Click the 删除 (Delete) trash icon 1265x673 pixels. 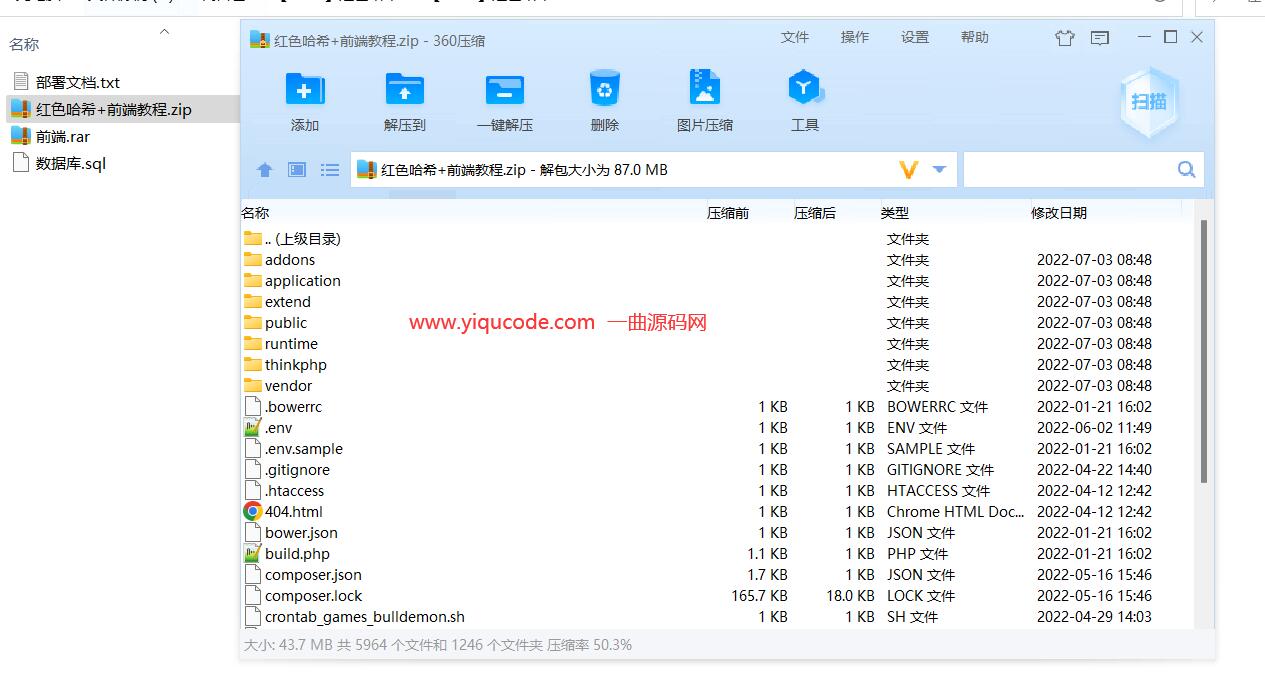[605, 88]
